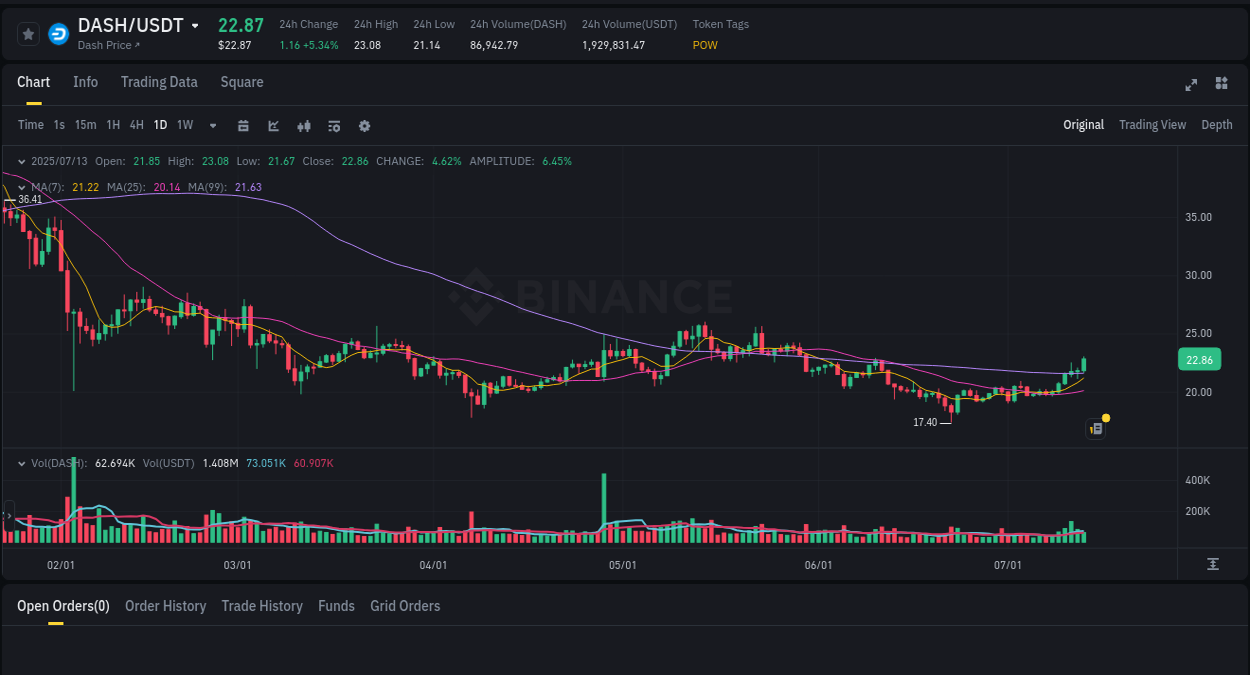Select the 1W timeframe

tap(184, 125)
